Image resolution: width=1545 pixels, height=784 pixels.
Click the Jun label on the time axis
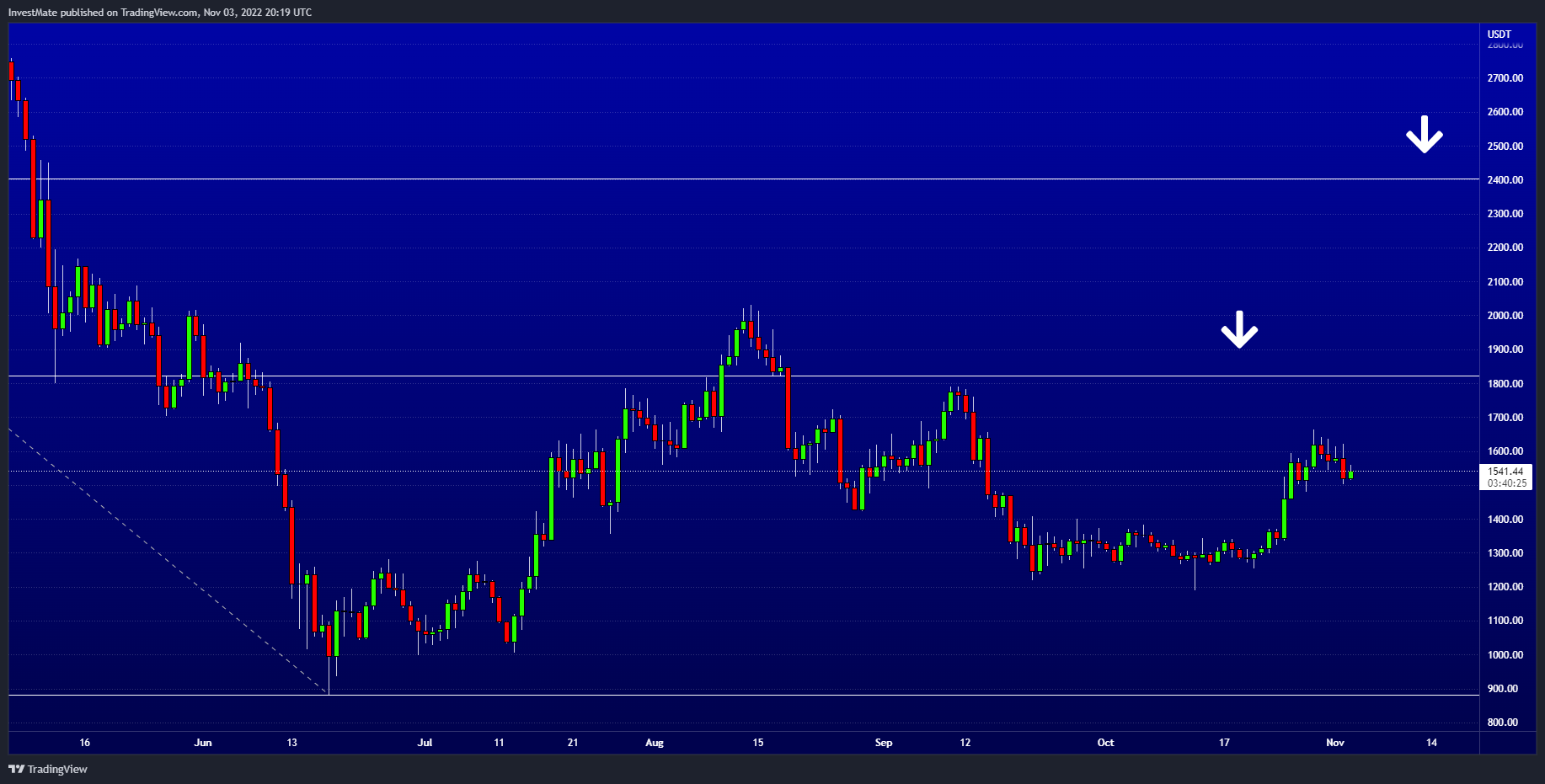tap(203, 743)
